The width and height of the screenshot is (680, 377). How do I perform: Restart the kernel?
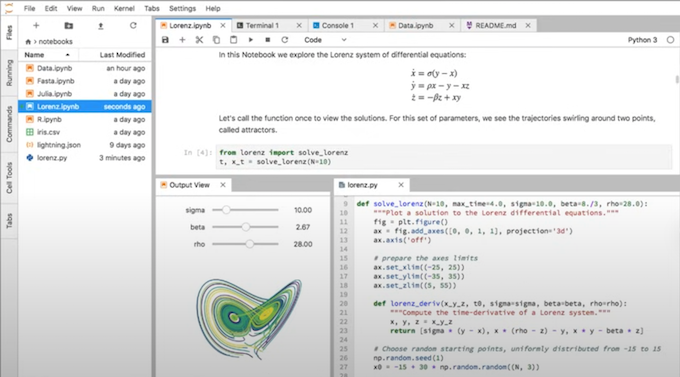click(284, 40)
